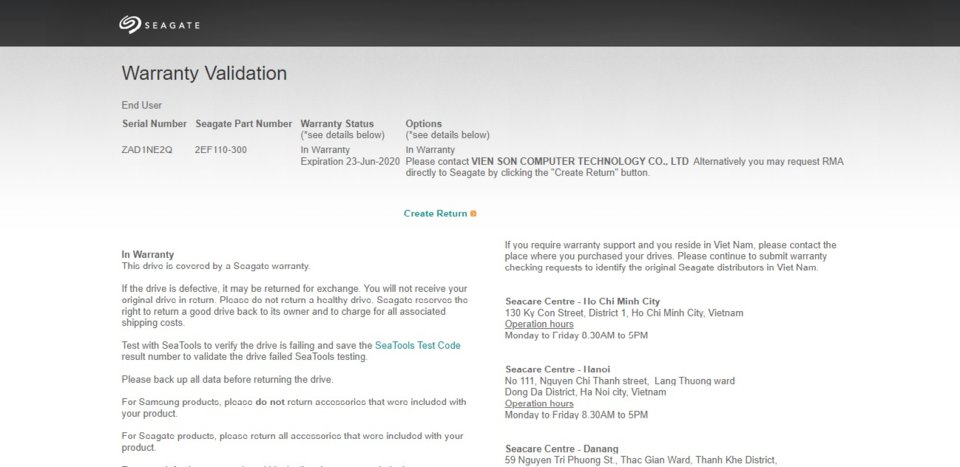
Task: Open the SeaTools Test Code link
Action: tap(418, 345)
